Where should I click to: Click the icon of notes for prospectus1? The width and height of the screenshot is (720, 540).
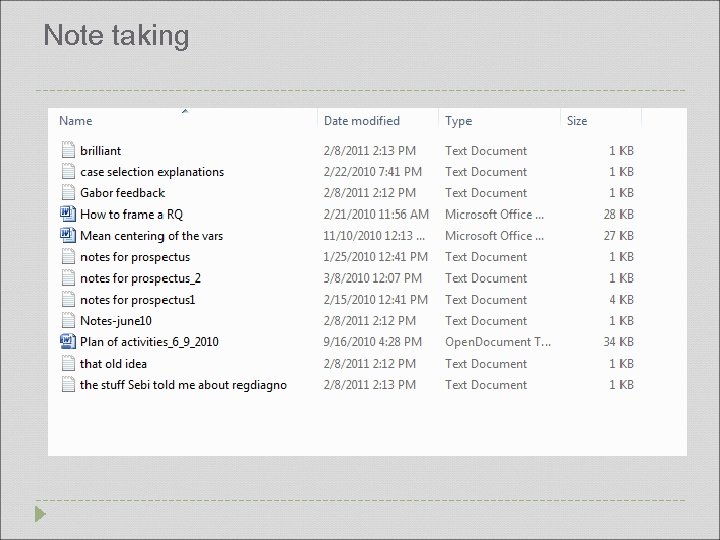(x=68, y=299)
